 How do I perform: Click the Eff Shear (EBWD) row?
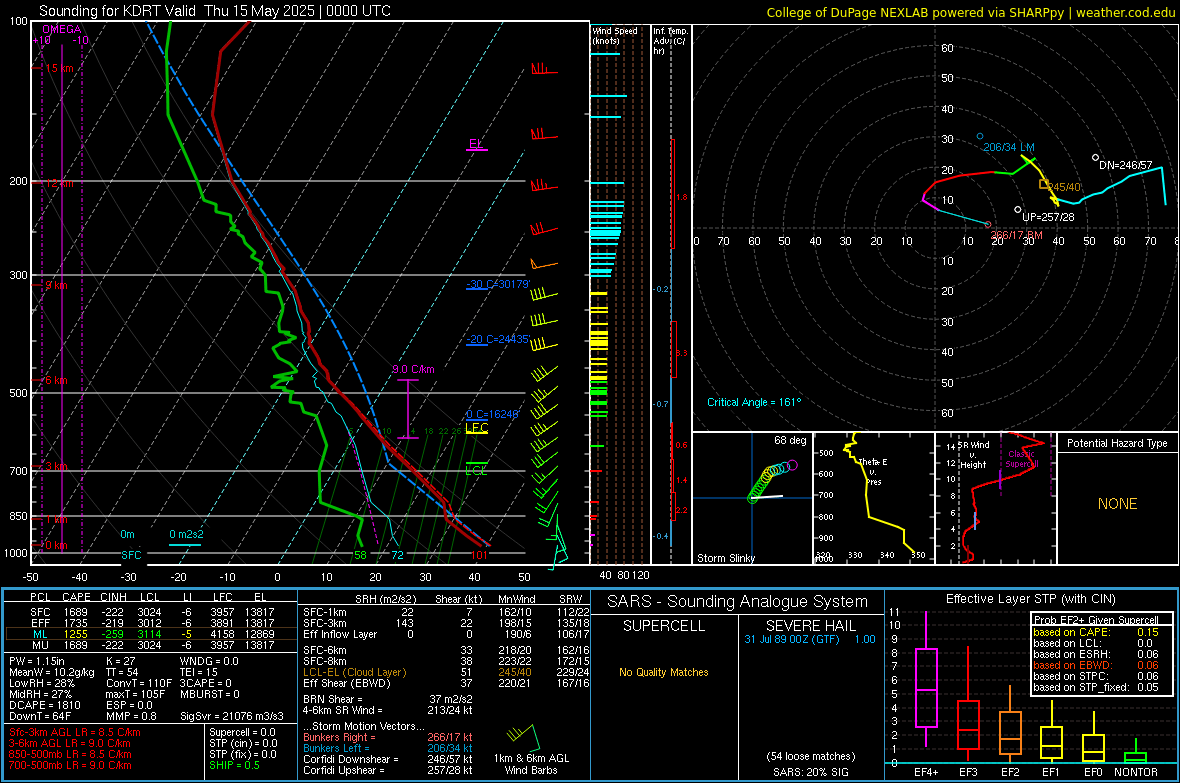tap(446, 684)
